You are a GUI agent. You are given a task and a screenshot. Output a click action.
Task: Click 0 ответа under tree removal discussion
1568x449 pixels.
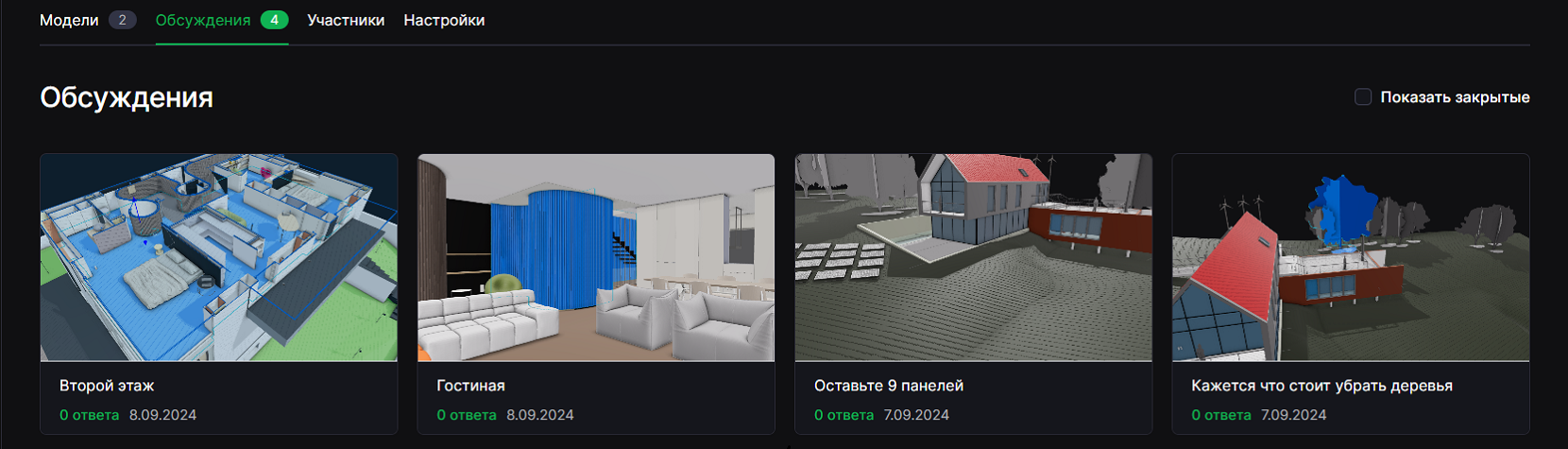click(x=1220, y=415)
